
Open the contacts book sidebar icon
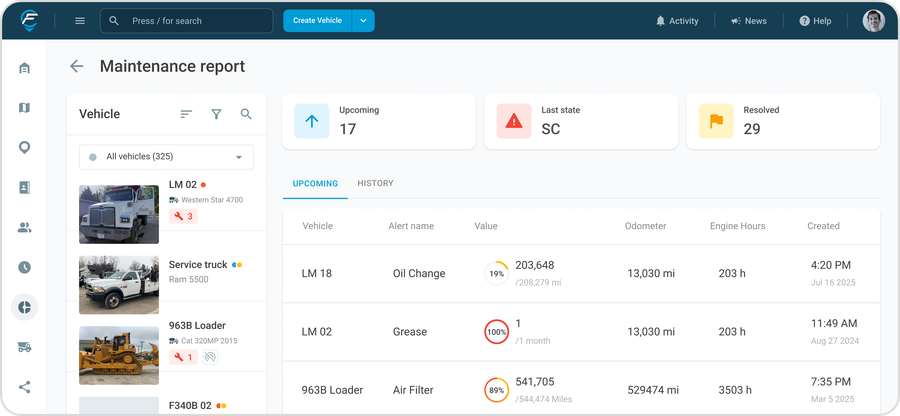24,188
